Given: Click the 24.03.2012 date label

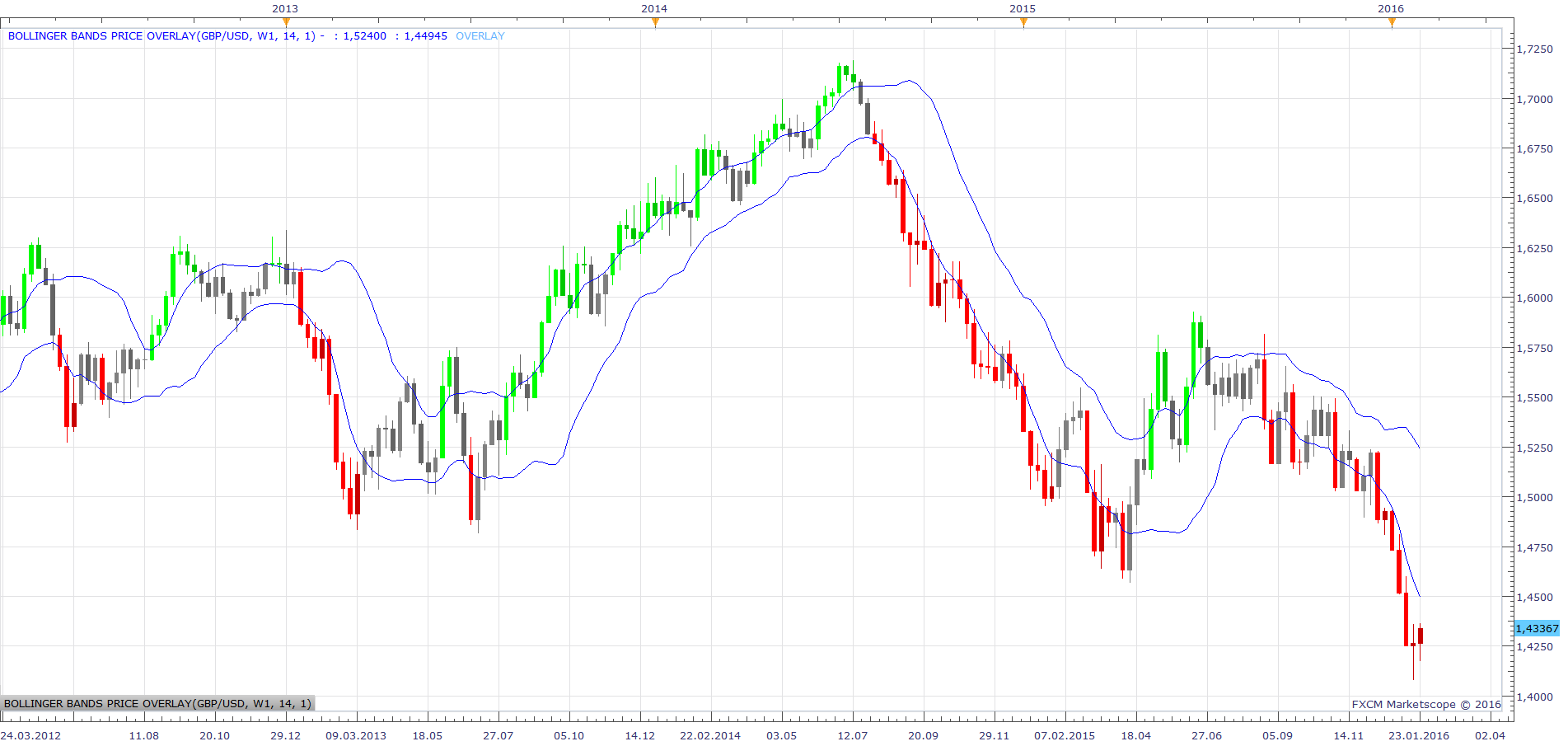Looking at the screenshot, I should click(31, 735).
